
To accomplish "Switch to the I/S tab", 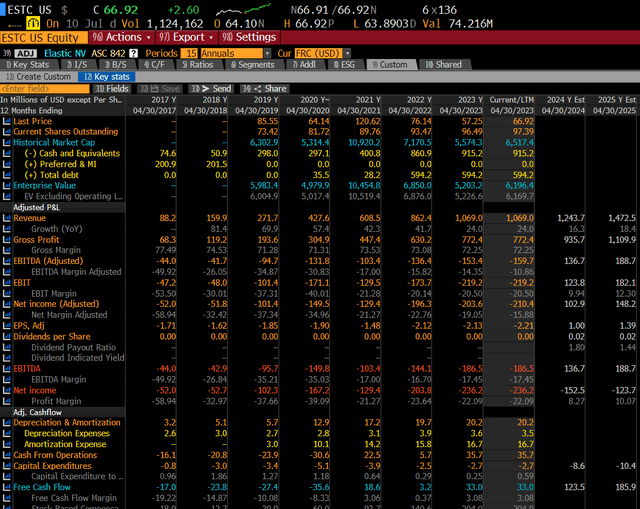I will 78,65.
